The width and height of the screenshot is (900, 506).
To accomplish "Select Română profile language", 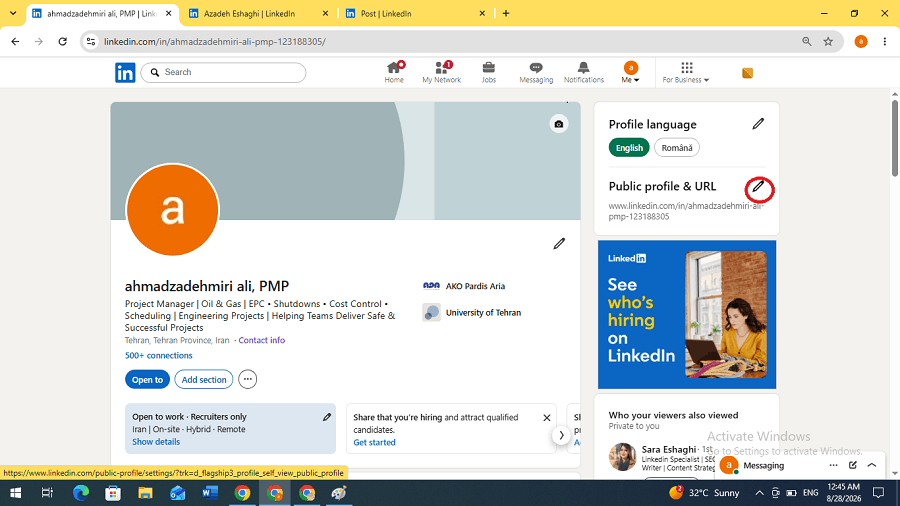I will pyautogui.click(x=677, y=148).
